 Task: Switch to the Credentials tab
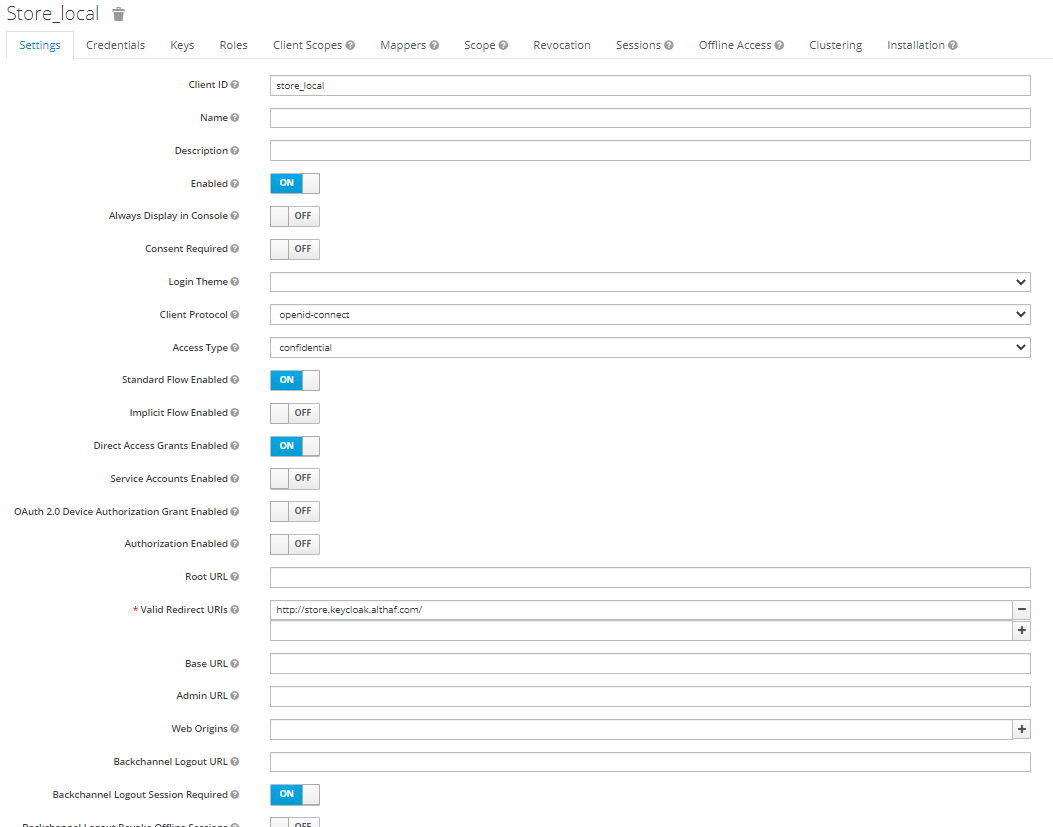tap(115, 45)
